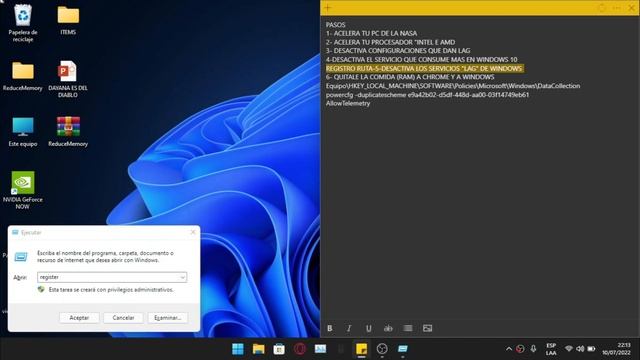Toggle bold formatting in Sticky Notes
Viewport: 640px width, 360px height.
(330, 328)
